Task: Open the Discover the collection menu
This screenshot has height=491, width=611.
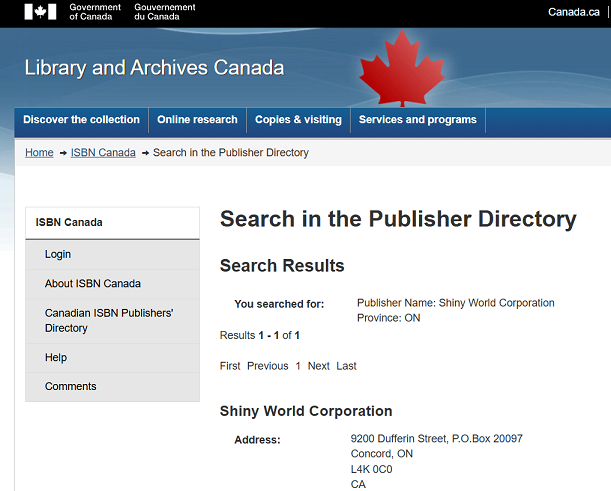Action: (x=81, y=120)
